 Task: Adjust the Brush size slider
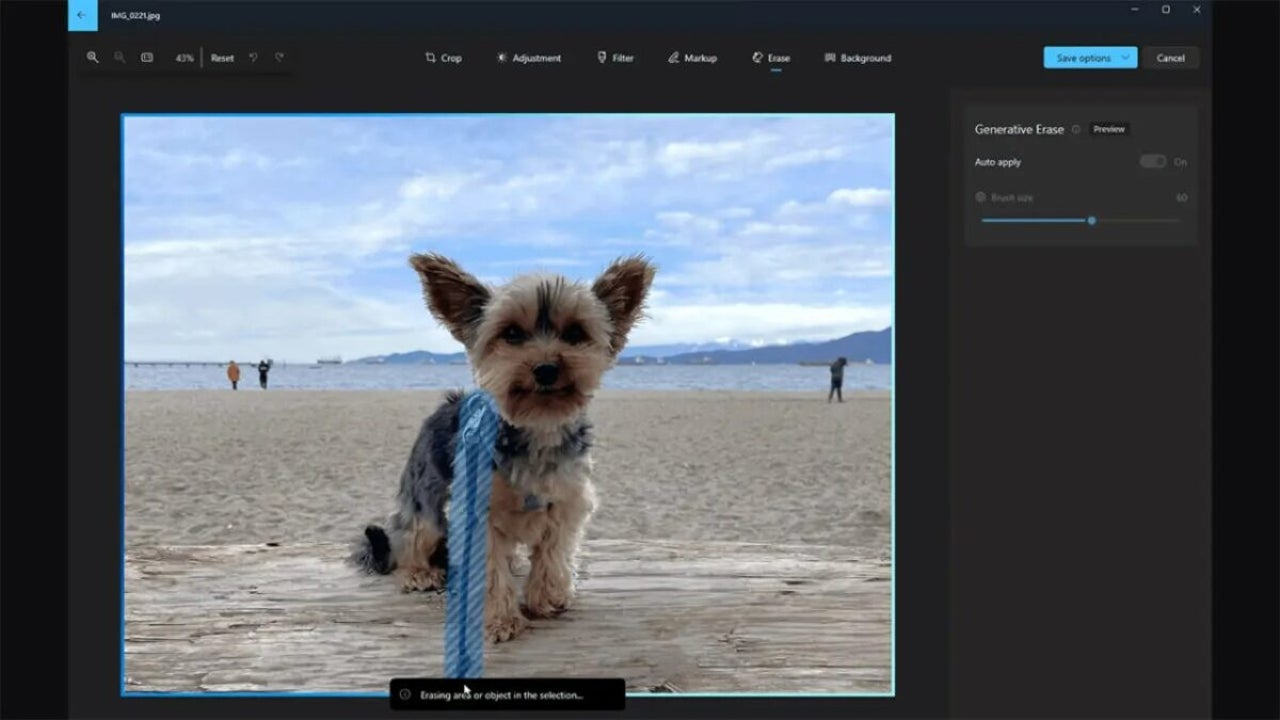1092,220
